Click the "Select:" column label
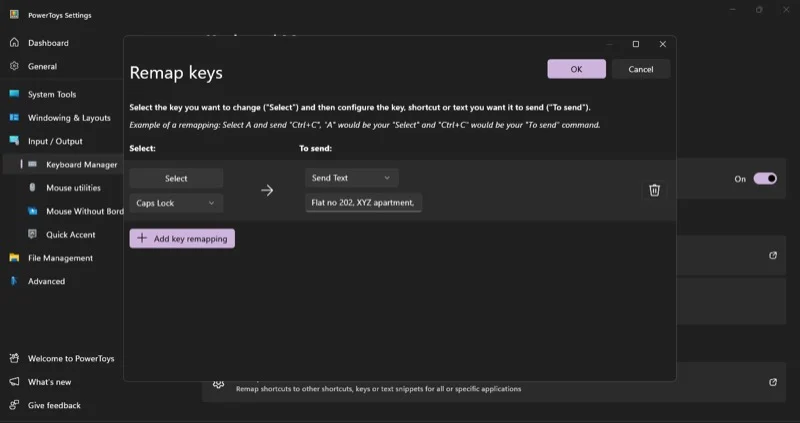 coord(142,148)
